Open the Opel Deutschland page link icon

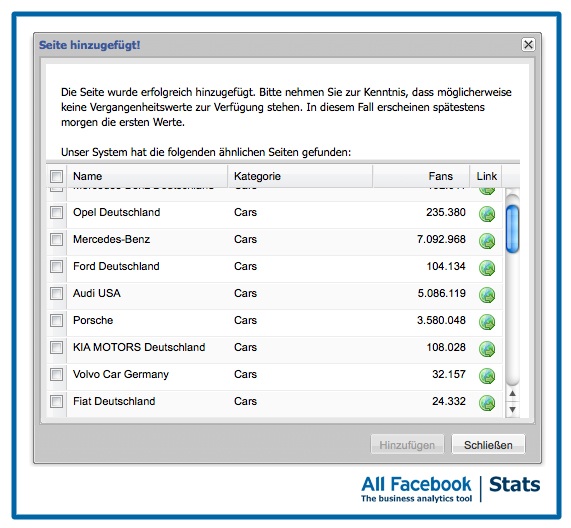[x=487, y=214]
